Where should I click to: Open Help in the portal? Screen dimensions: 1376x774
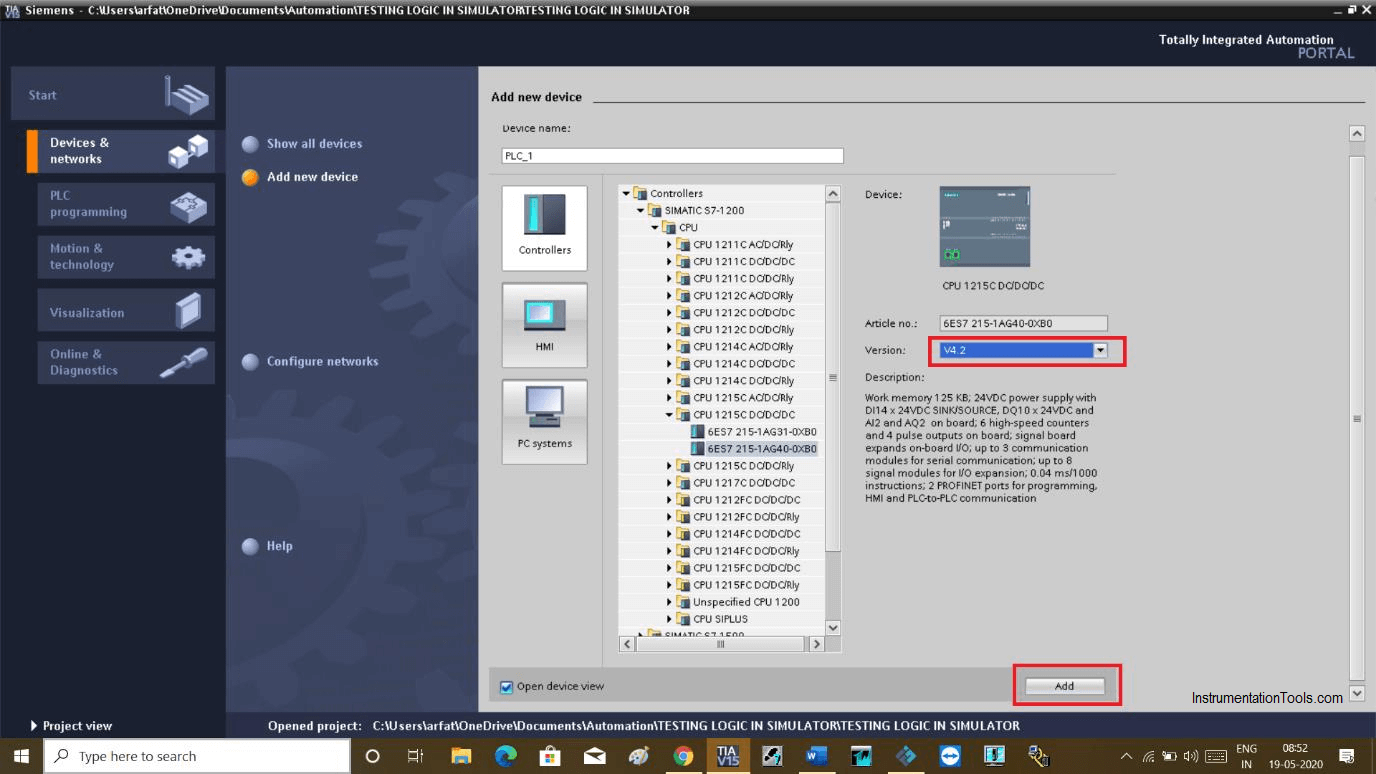(267, 546)
